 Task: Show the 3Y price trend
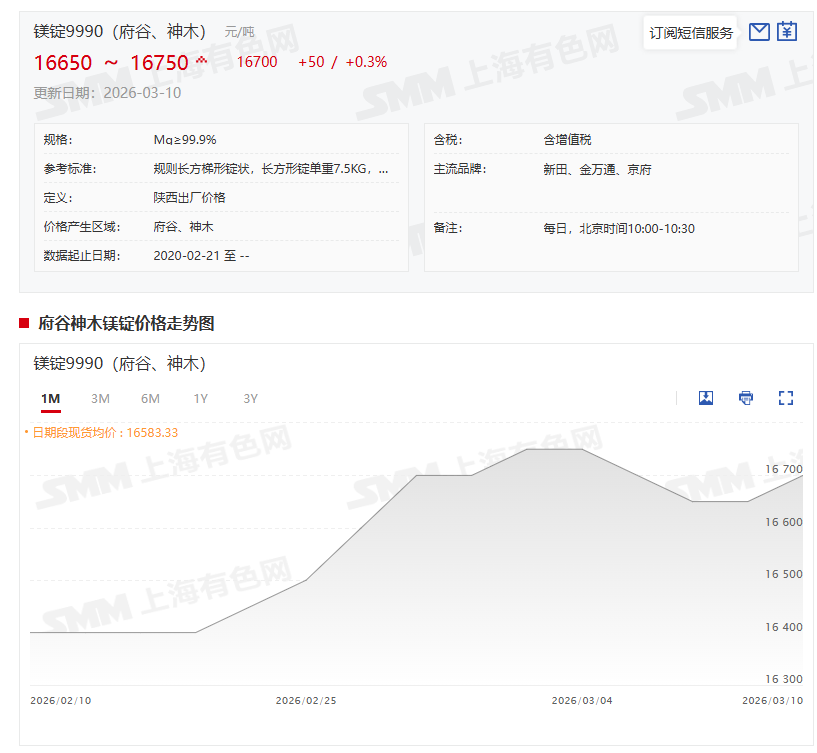[x=250, y=399]
